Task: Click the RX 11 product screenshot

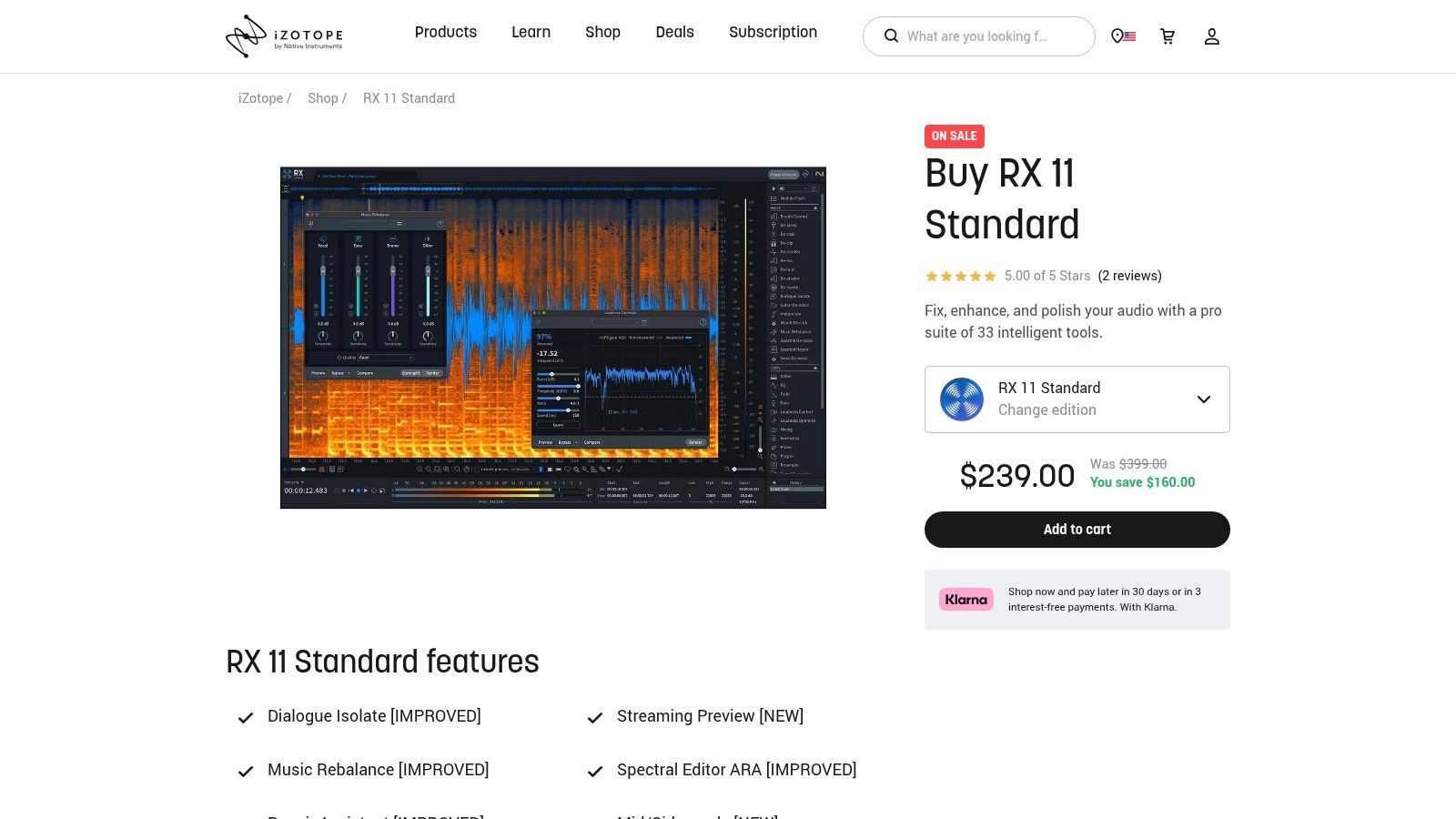Action: pyautogui.click(x=552, y=337)
